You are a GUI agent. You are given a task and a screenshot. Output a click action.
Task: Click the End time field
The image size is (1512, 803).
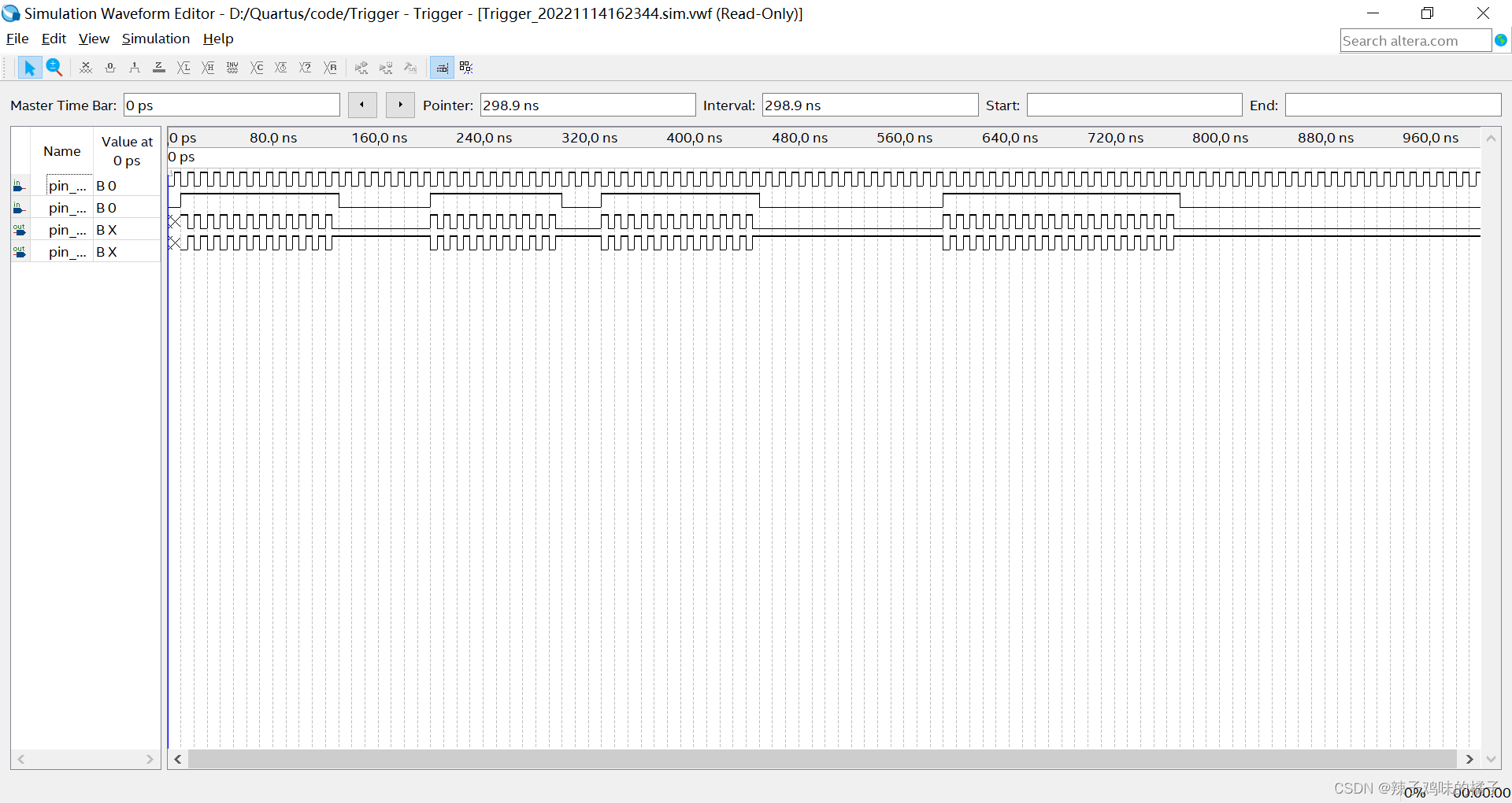[x=1393, y=105]
